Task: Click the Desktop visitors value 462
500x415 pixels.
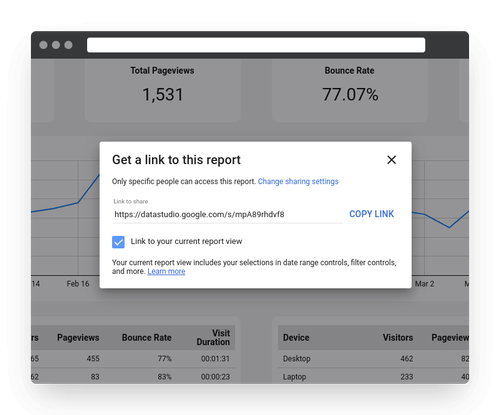Action: pyautogui.click(x=407, y=359)
